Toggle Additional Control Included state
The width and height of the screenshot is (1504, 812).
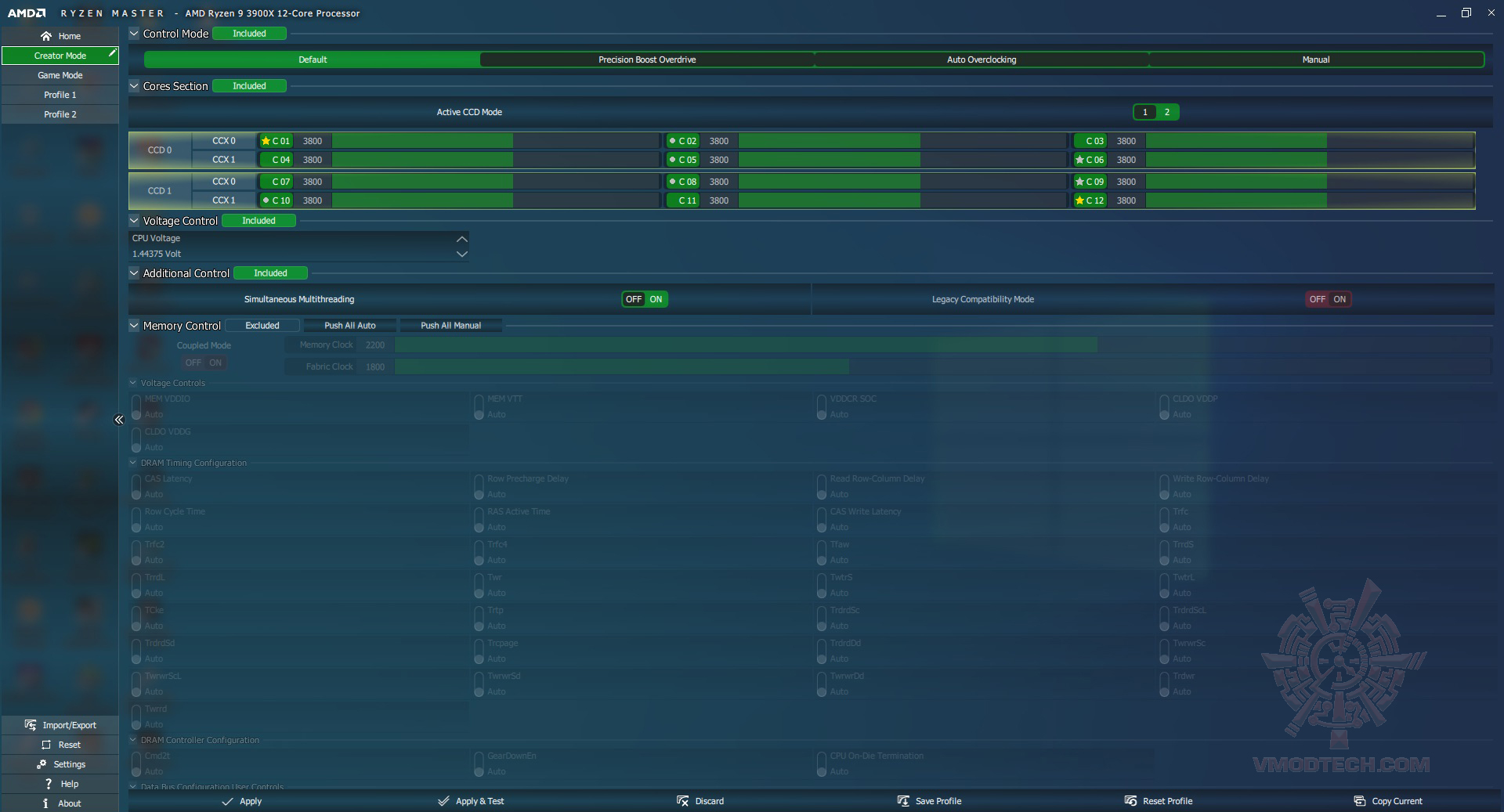270,273
